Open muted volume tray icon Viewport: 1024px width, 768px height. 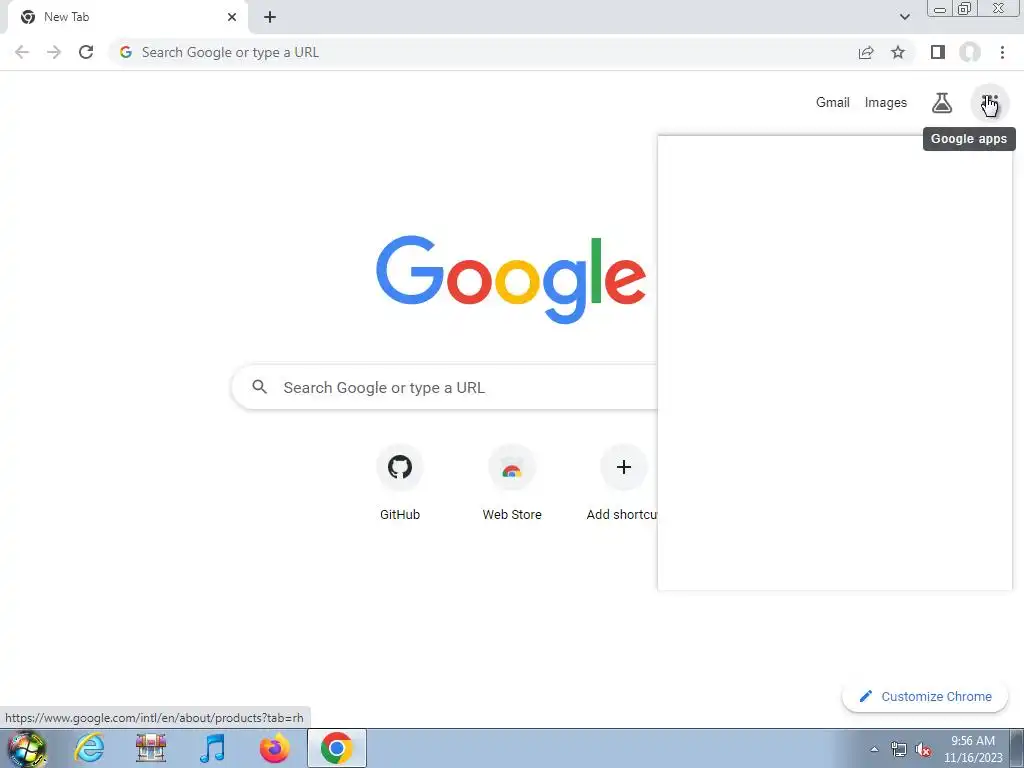pos(923,750)
